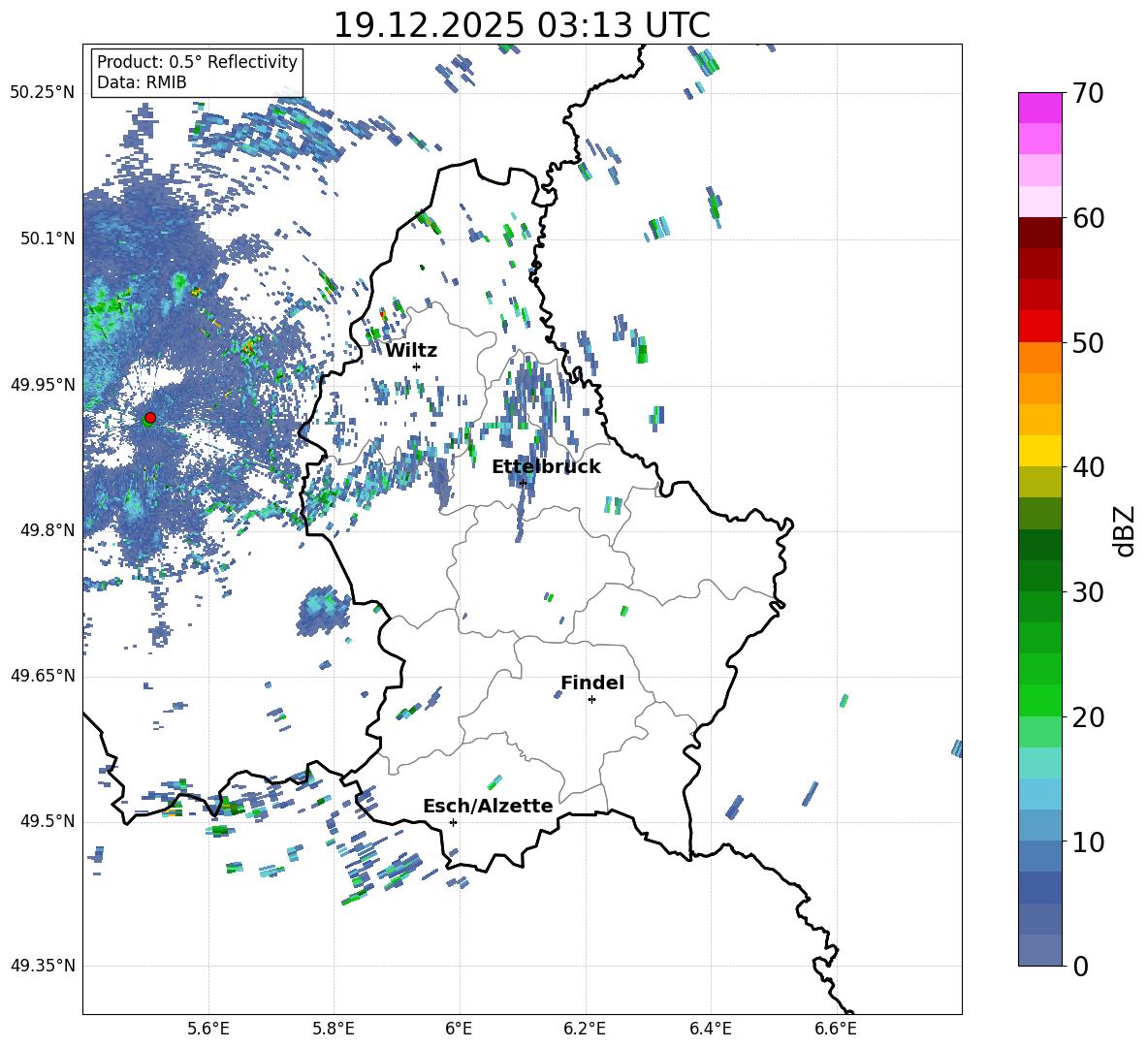Click the 49.35°N latitude tick label
1148x1048 pixels.
[x=43, y=966]
